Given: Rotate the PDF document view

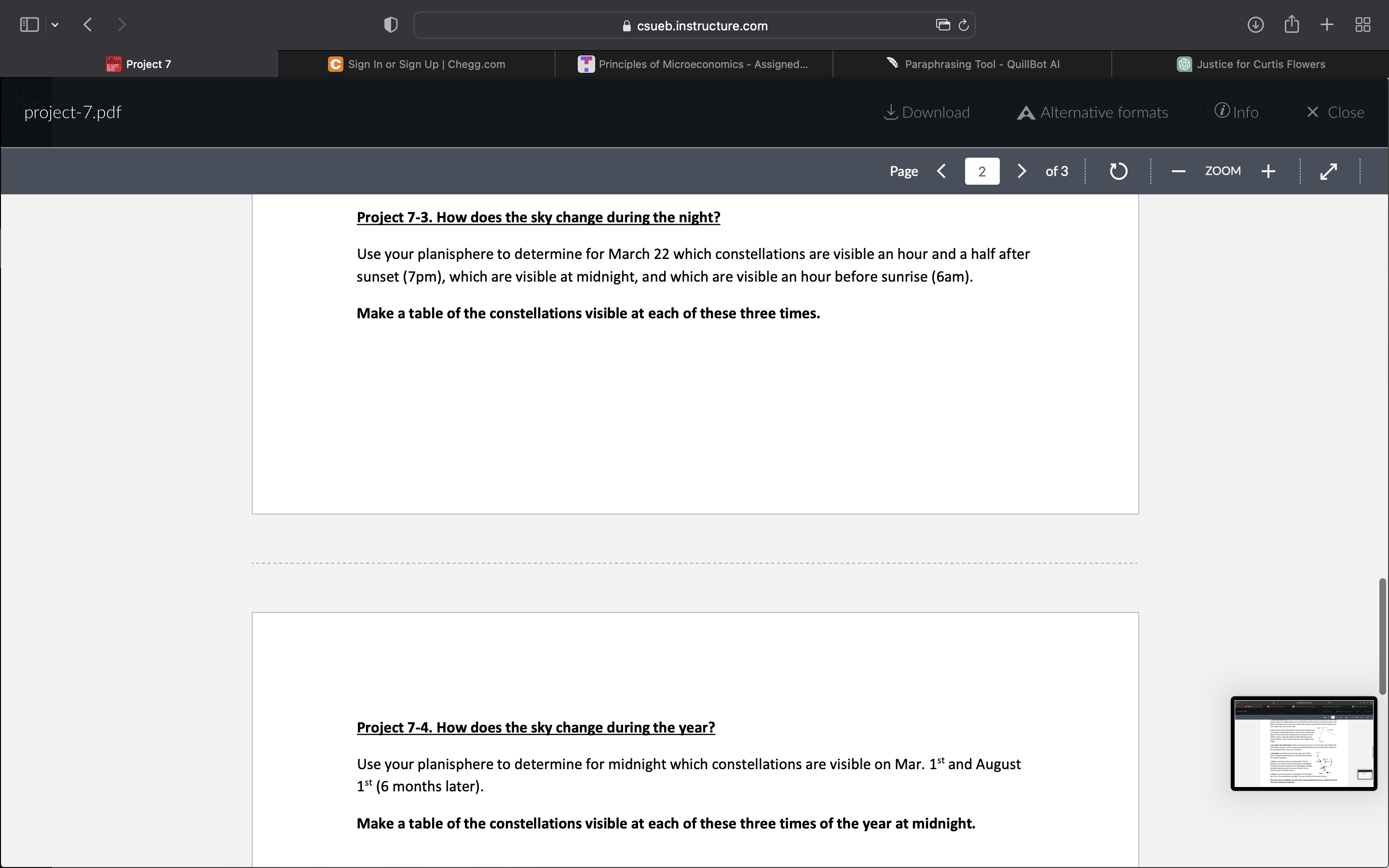Looking at the screenshot, I should [x=1118, y=171].
